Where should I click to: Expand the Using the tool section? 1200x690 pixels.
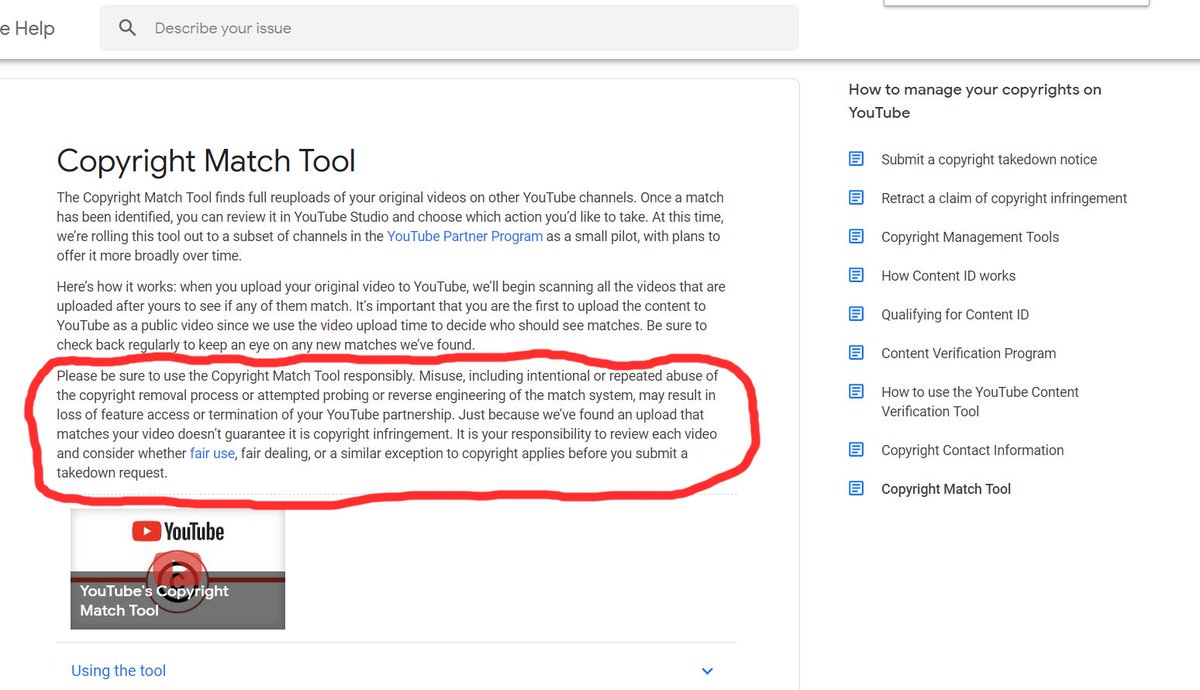pyautogui.click(x=396, y=671)
